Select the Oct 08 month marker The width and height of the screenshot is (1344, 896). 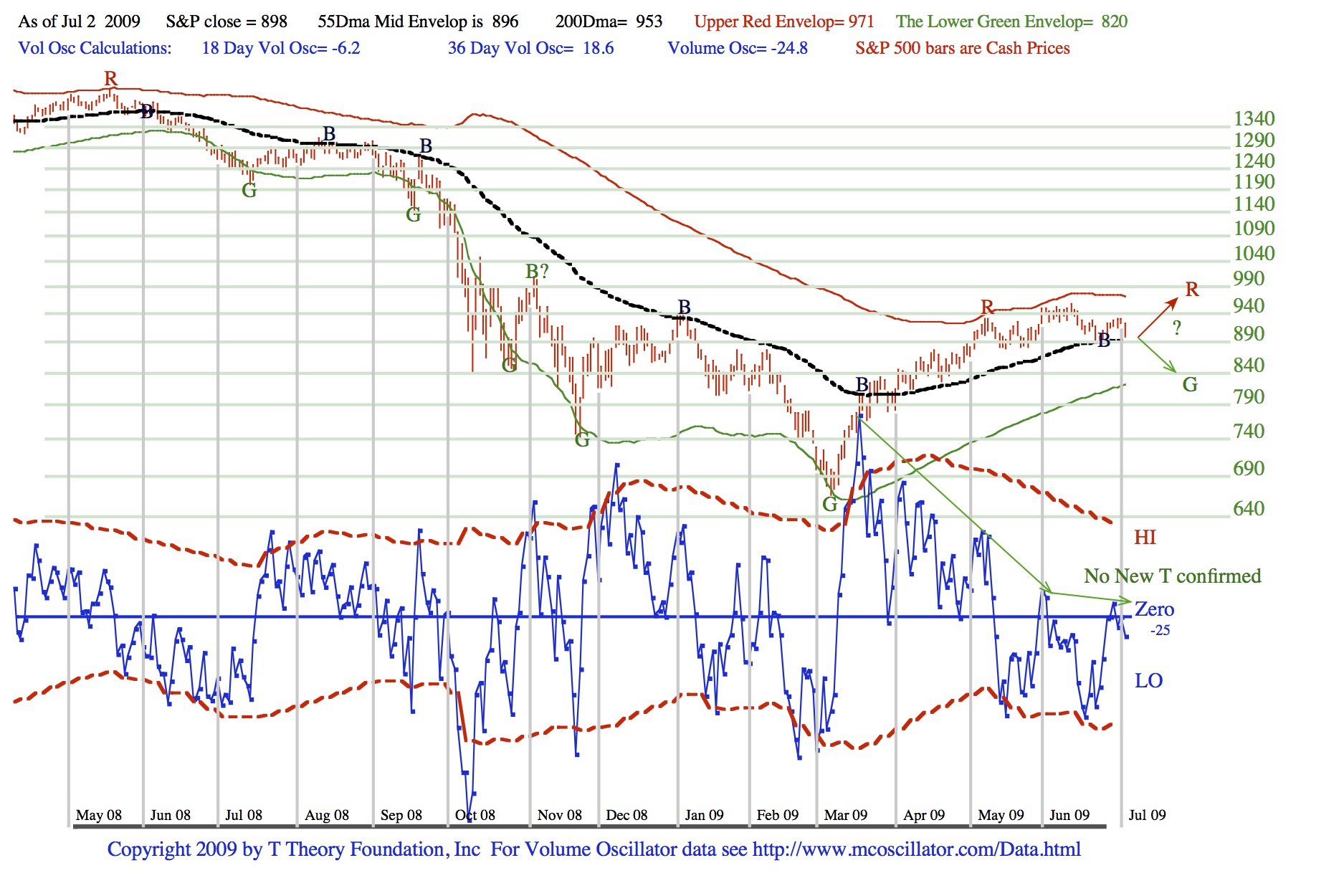[x=475, y=815]
